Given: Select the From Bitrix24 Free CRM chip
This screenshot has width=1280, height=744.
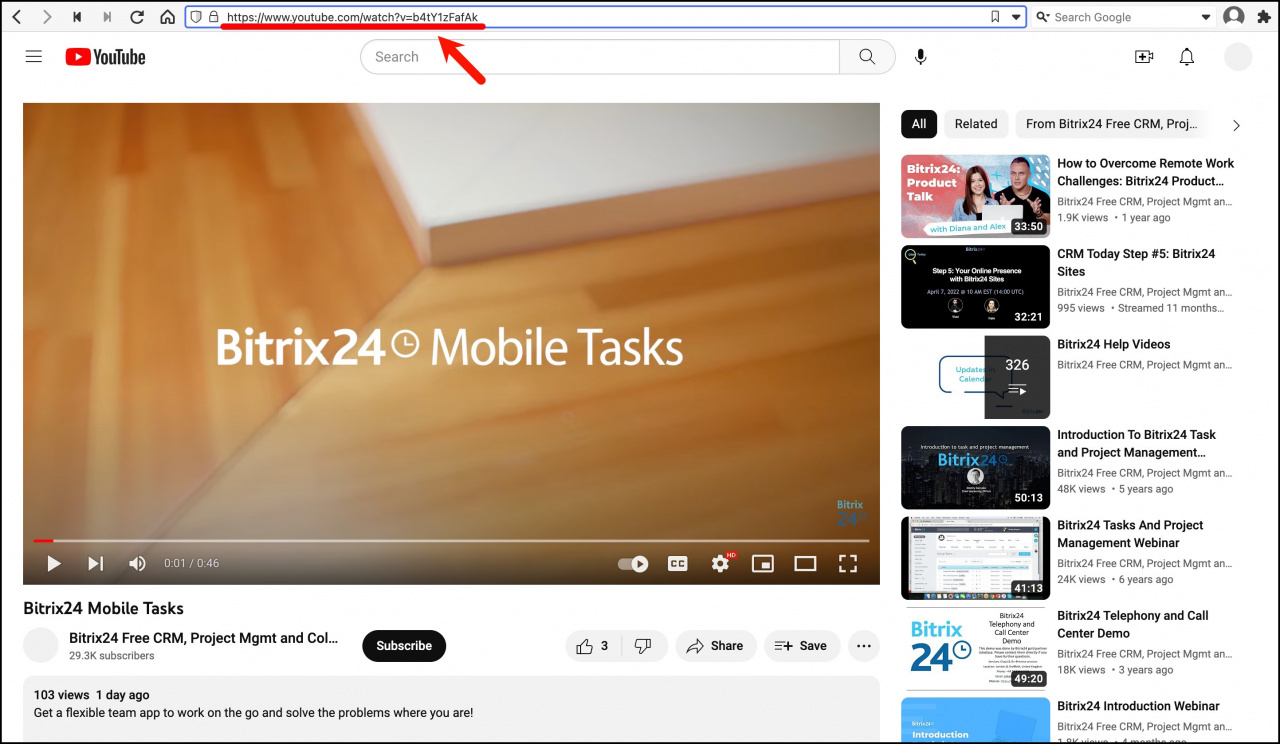Looking at the screenshot, I should 1112,124.
